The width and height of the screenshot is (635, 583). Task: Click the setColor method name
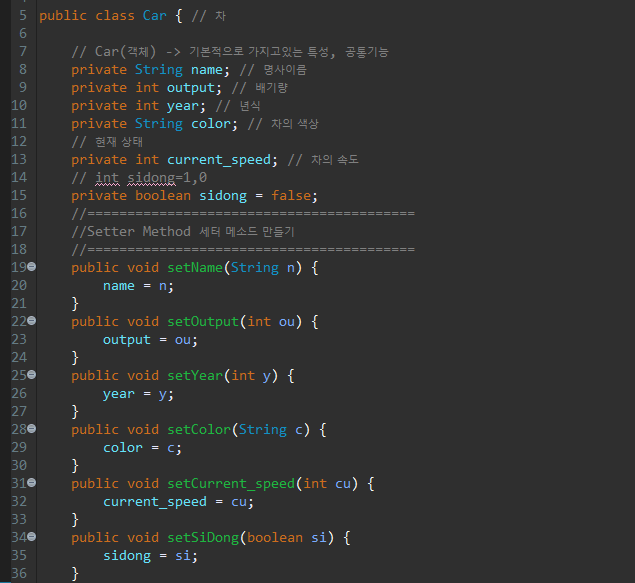click(199, 430)
